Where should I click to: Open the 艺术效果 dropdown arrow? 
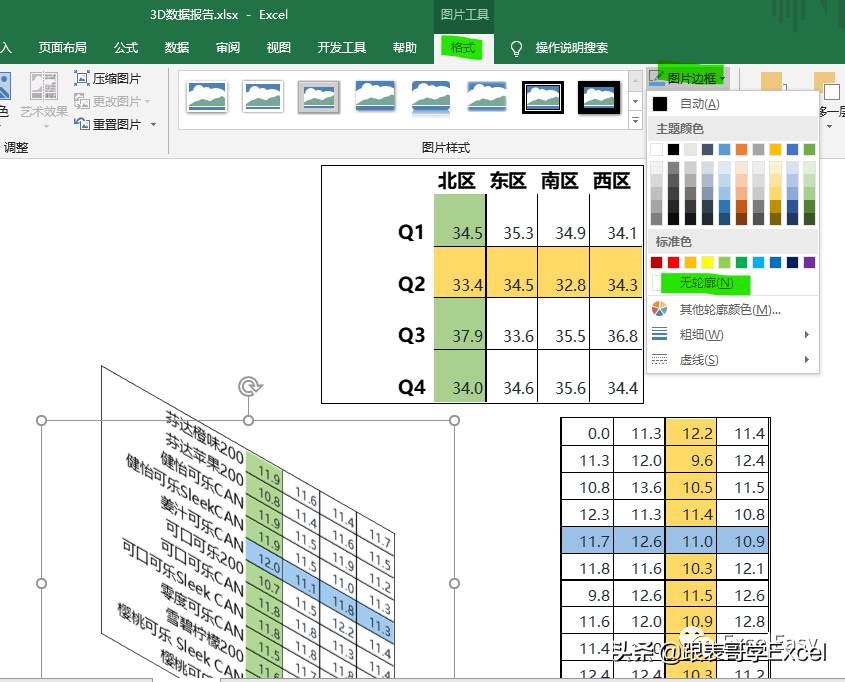tap(45, 127)
